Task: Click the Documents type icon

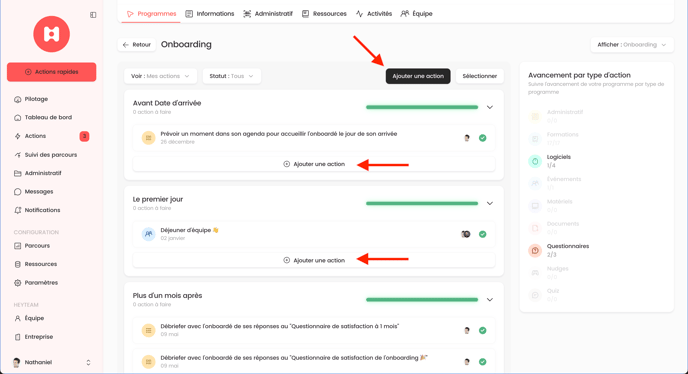Action: click(x=535, y=228)
